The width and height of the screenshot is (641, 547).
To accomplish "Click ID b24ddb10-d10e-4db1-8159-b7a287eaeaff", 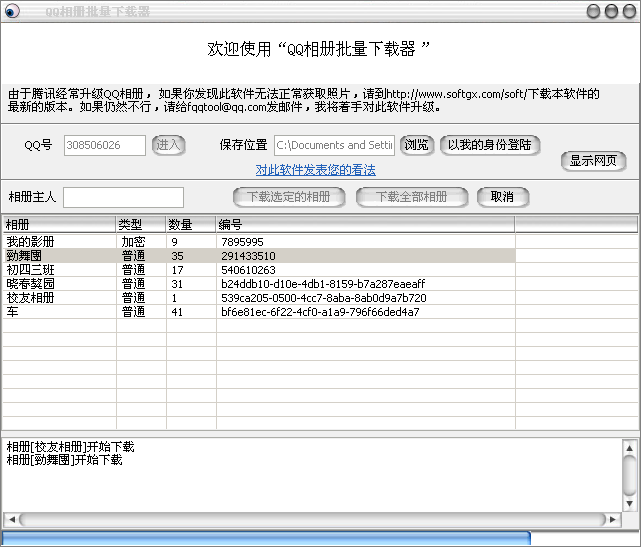I will click(323, 284).
